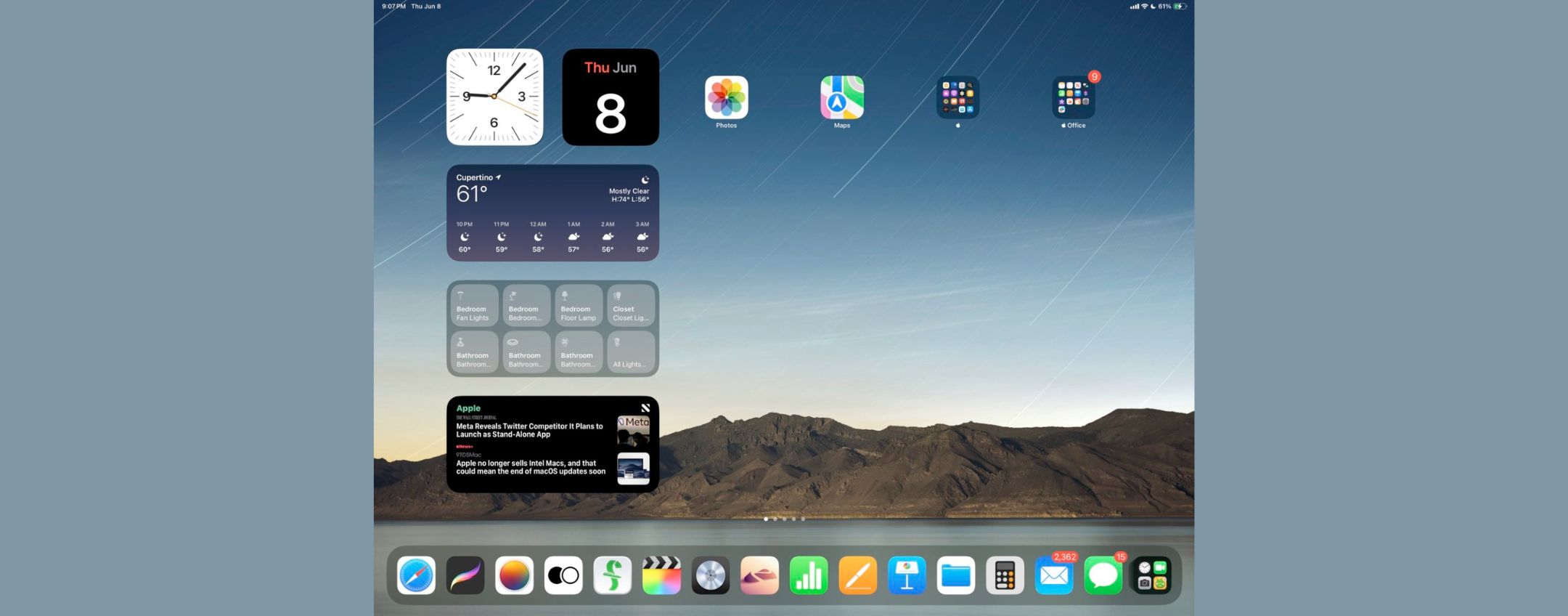Open the Office app folder
This screenshot has width=1568, height=616.
pos(1074,97)
